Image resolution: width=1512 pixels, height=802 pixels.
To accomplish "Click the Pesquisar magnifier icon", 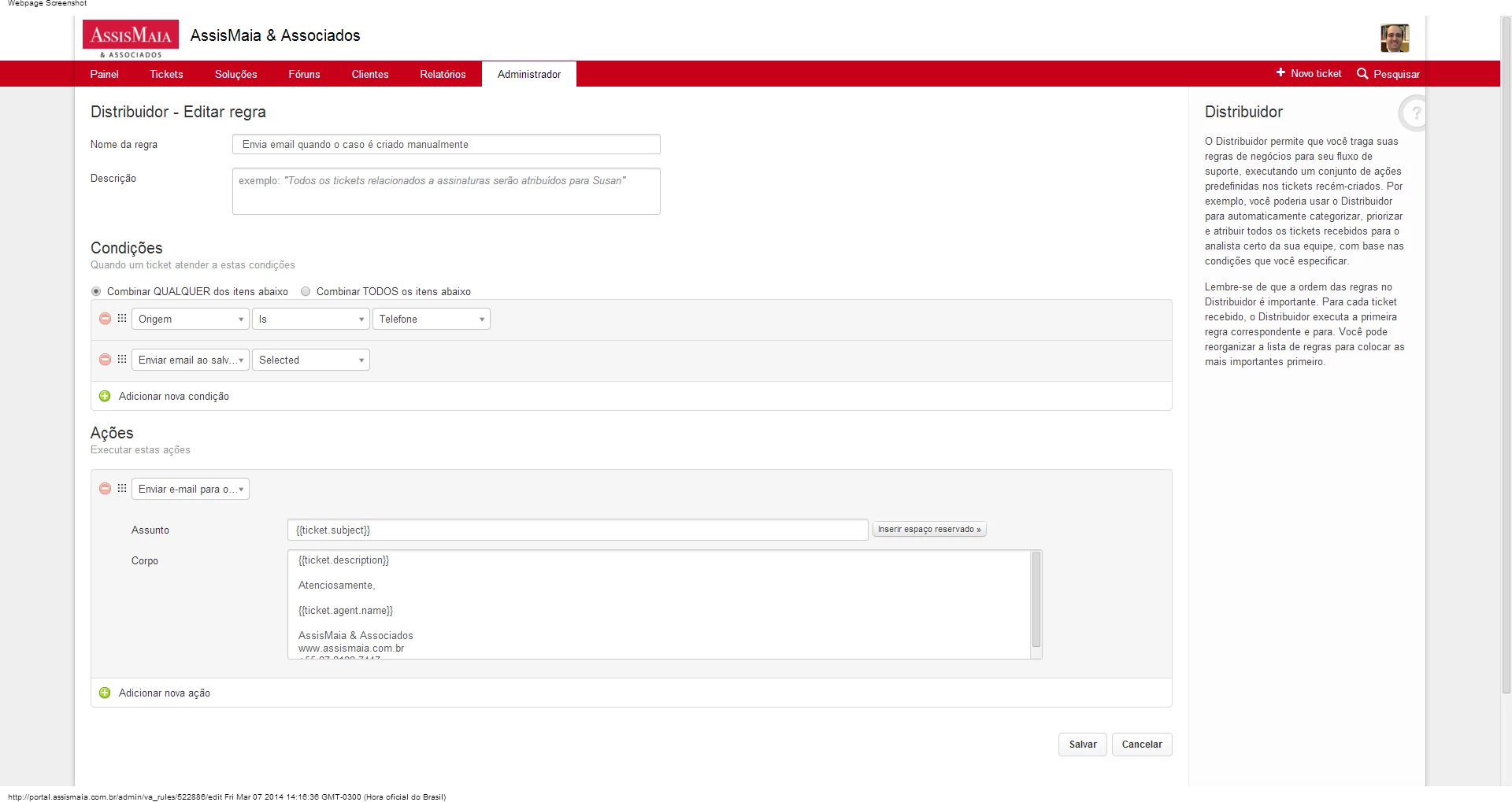I will pos(1362,73).
